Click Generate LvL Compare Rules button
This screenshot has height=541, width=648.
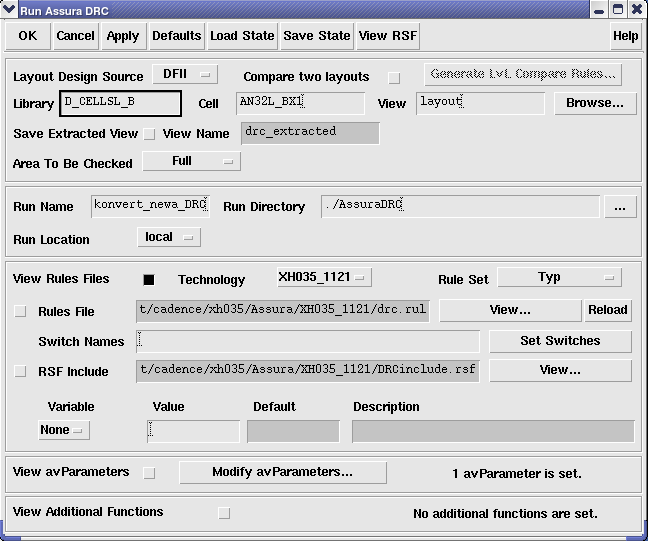pos(523,74)
